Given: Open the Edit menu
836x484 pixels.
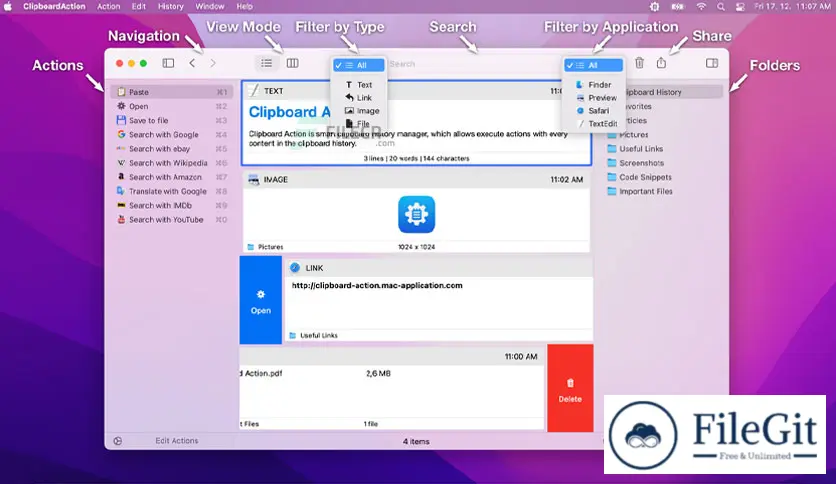Looking at the screenshot, I should pyautogui.click(x=139, y=6).
